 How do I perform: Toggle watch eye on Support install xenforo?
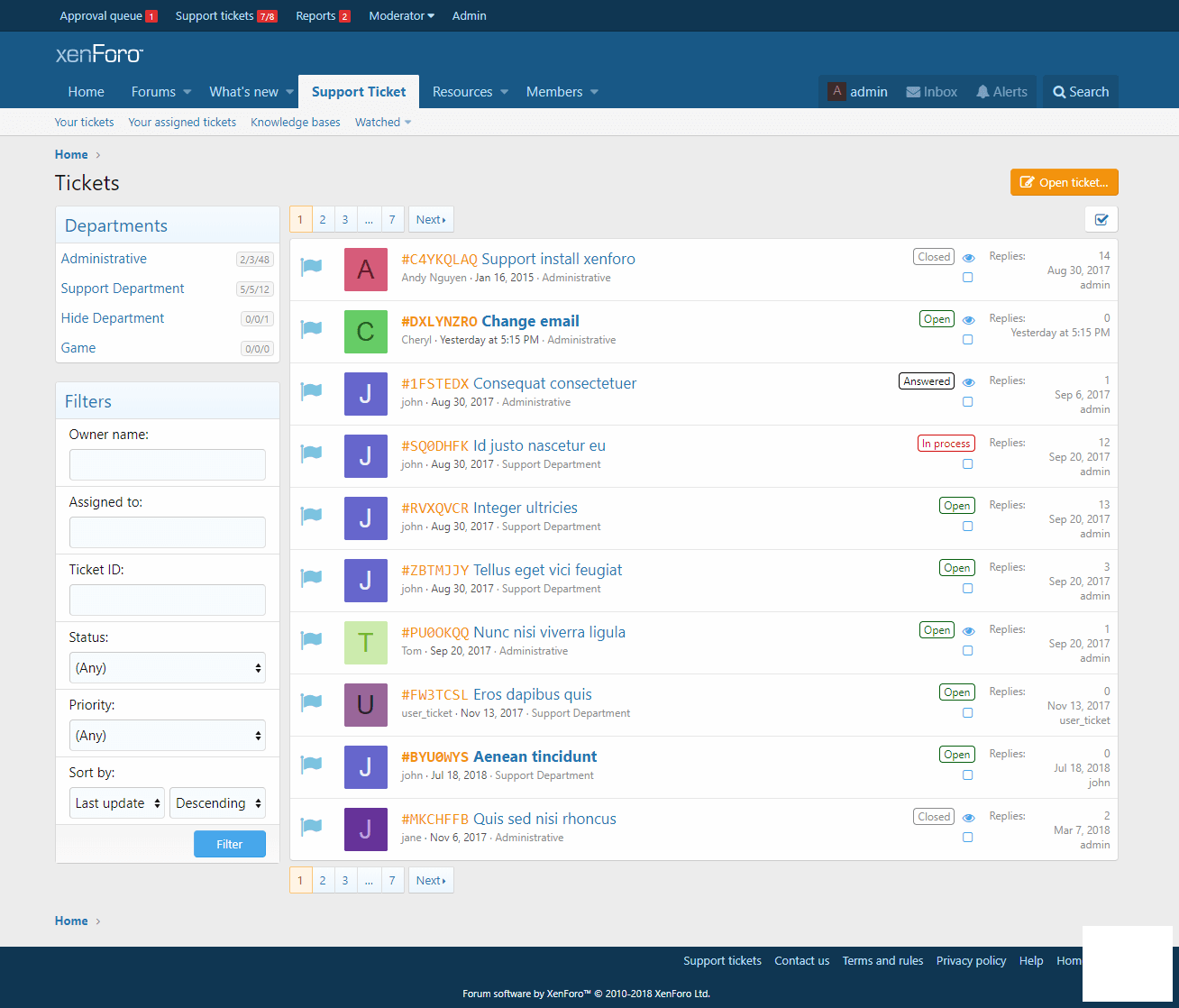click(968, 258)
